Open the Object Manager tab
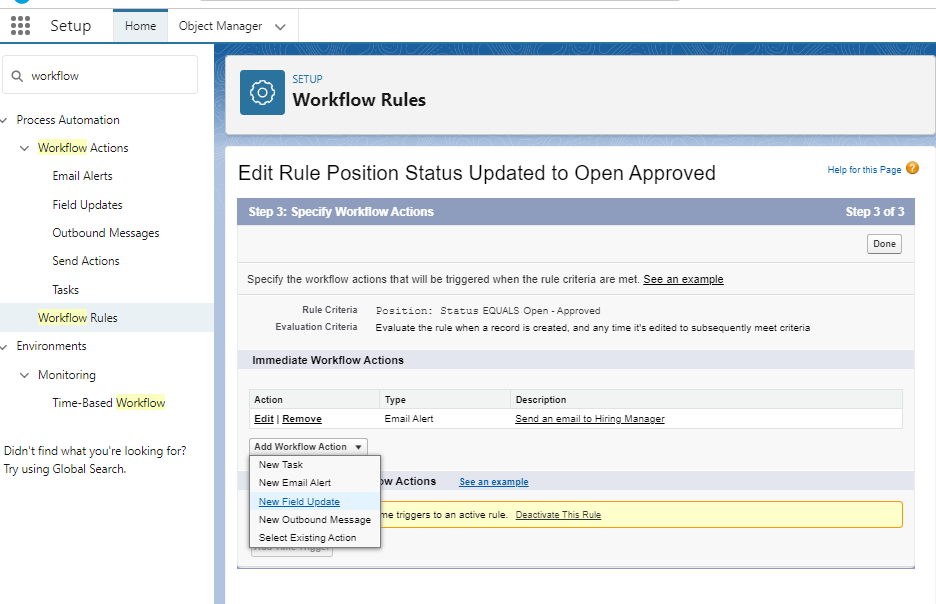Image resolution: width=936 pixels, height=604 pixels. click(220, 26)
